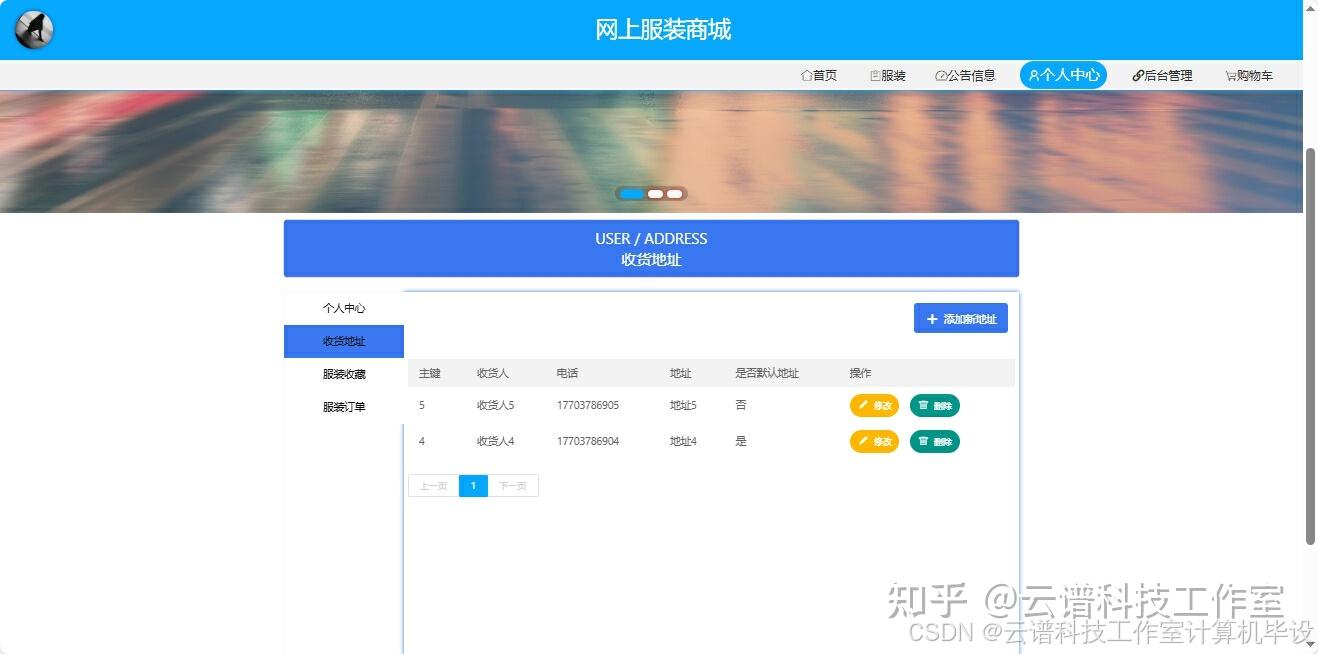This screenshot has width=1318, height=654.
Task: Click 删除 for 收货人4
Action: [935, 441]
